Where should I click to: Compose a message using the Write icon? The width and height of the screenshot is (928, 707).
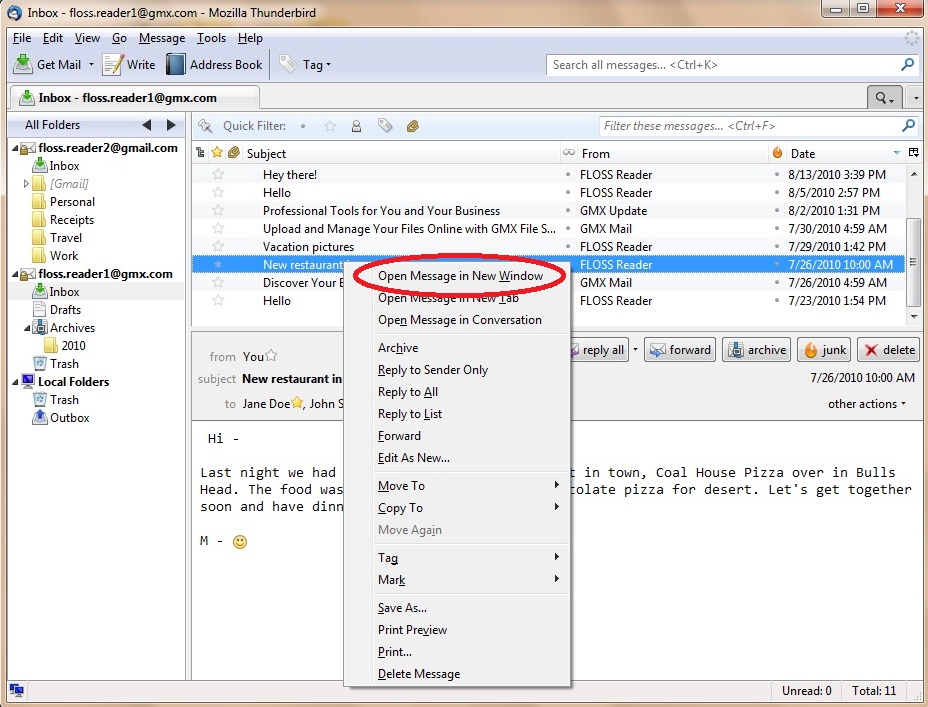128,64
